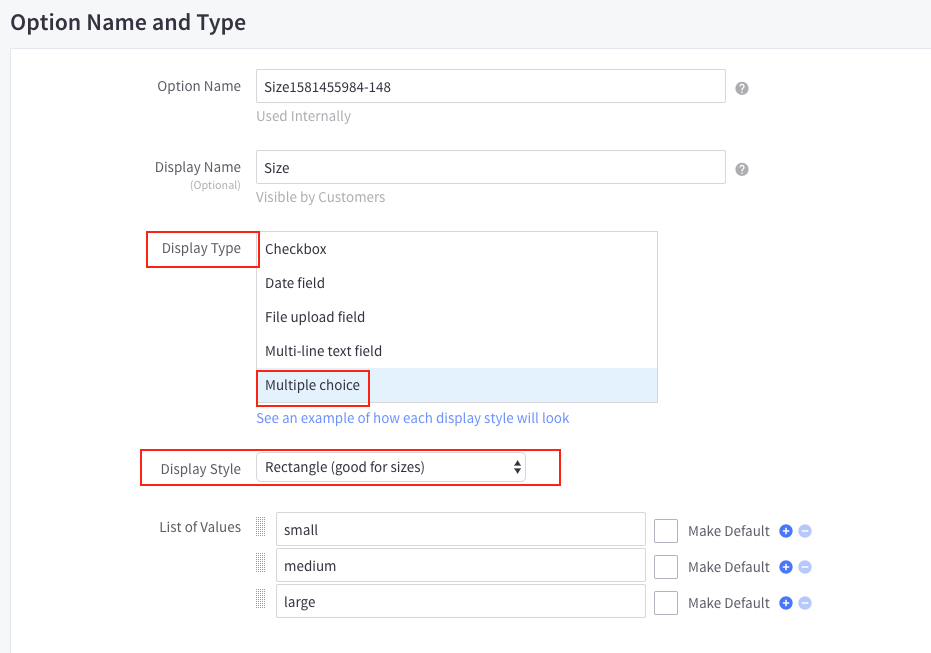Select Multiple choice display type
Screen dimensions: 931x653
click(x=313, y=385)
